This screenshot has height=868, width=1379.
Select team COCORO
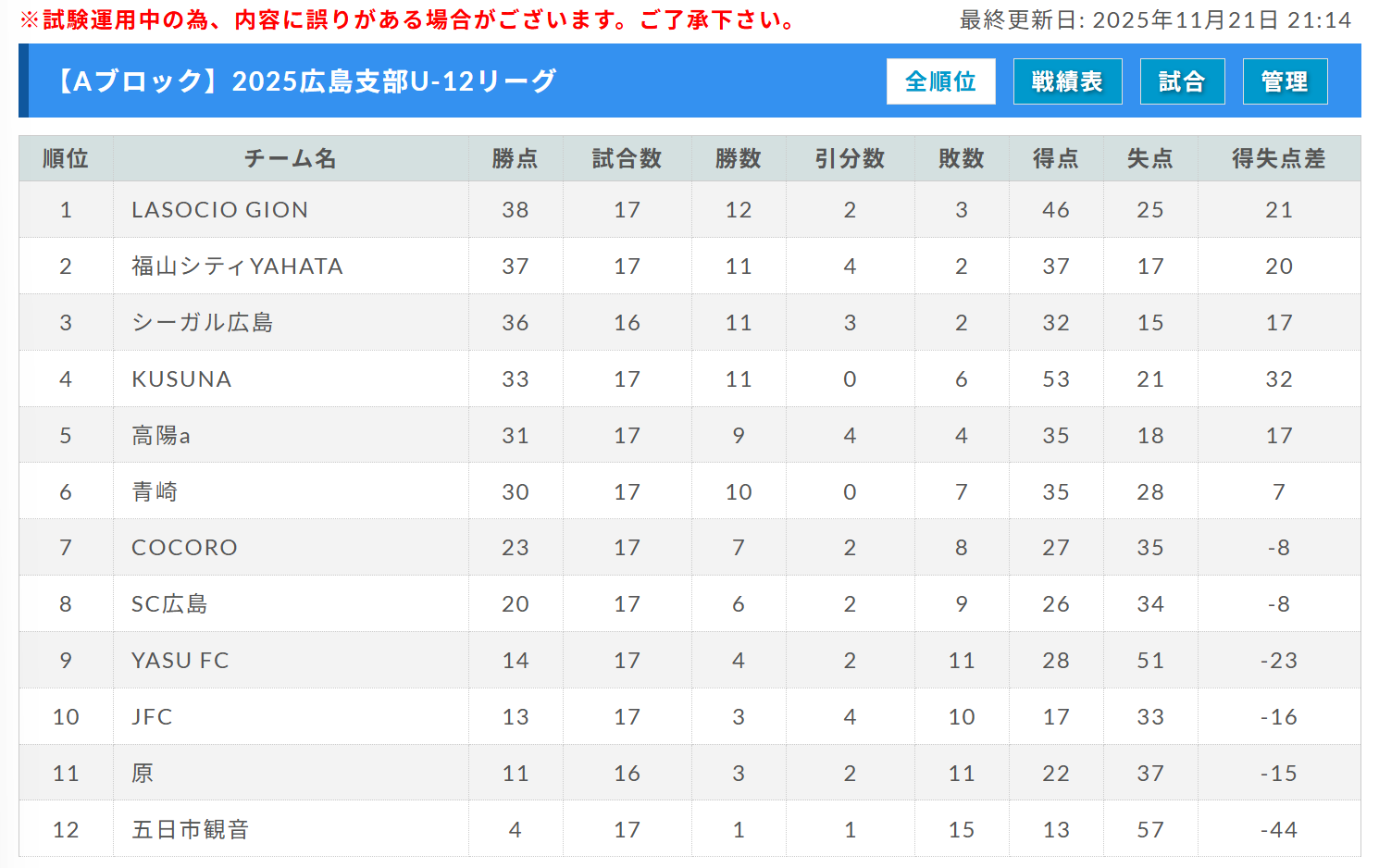(185, 548)
